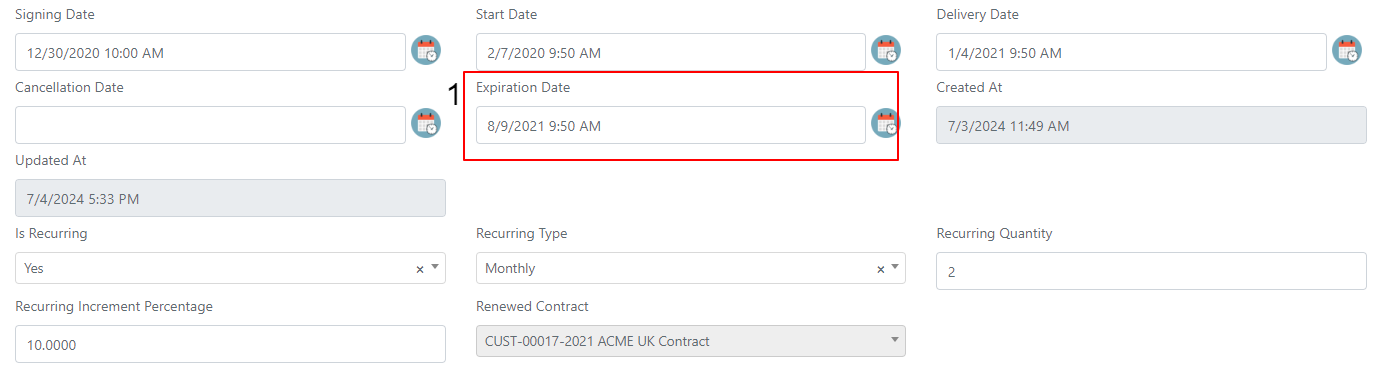
Task: Clear the Recurring Type Monthly selection
Action: (x=881, y=269)
